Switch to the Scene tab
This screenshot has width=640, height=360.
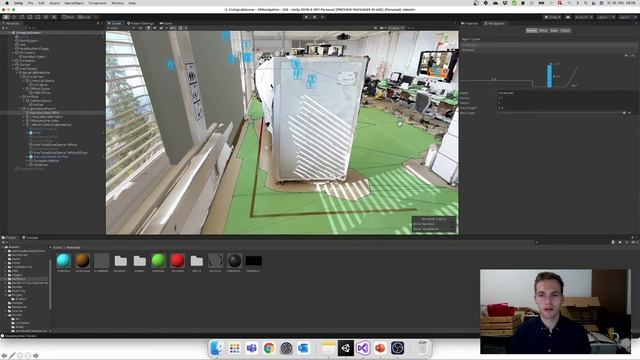(115, 23)
